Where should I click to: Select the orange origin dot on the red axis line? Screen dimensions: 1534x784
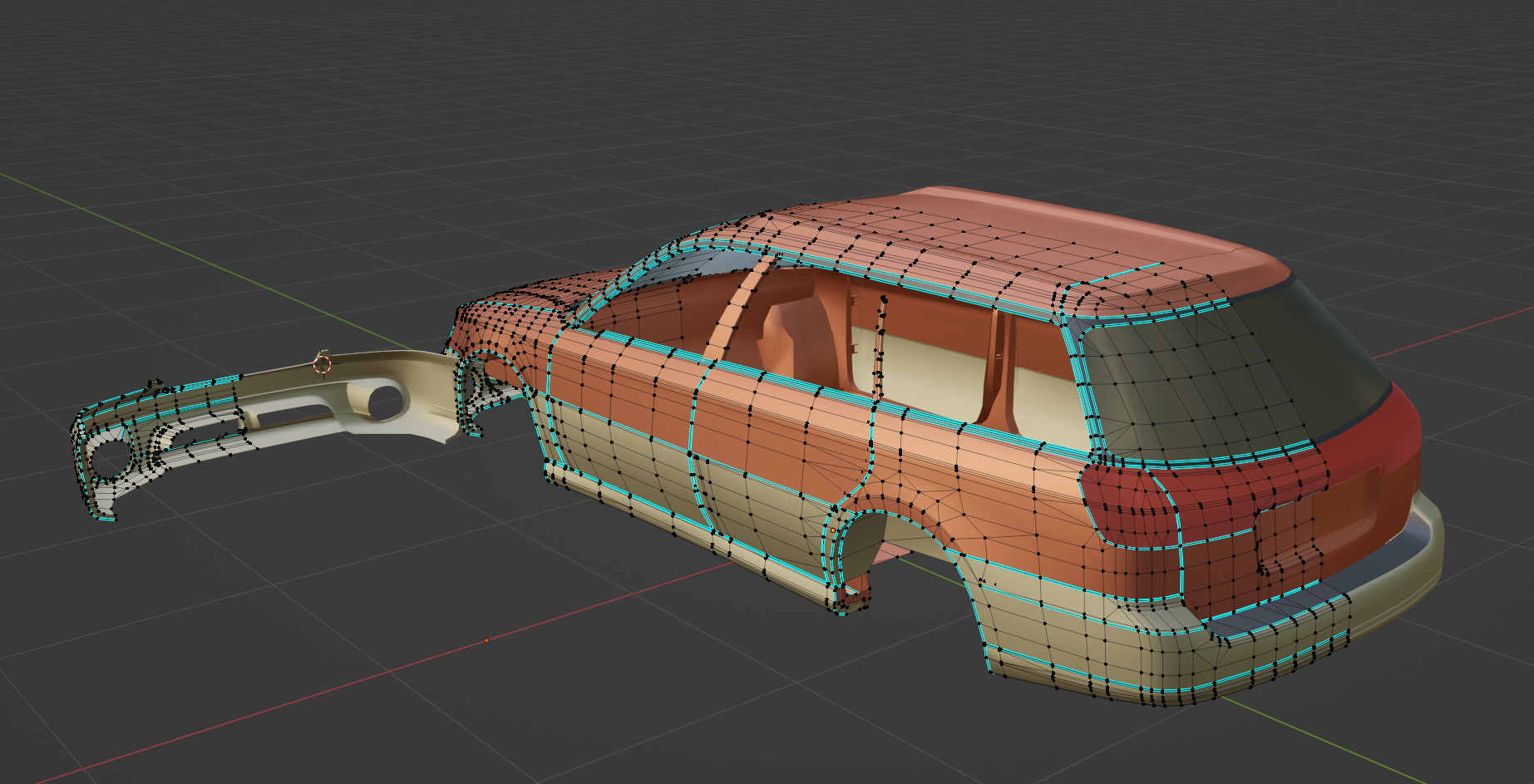(486, 640)
